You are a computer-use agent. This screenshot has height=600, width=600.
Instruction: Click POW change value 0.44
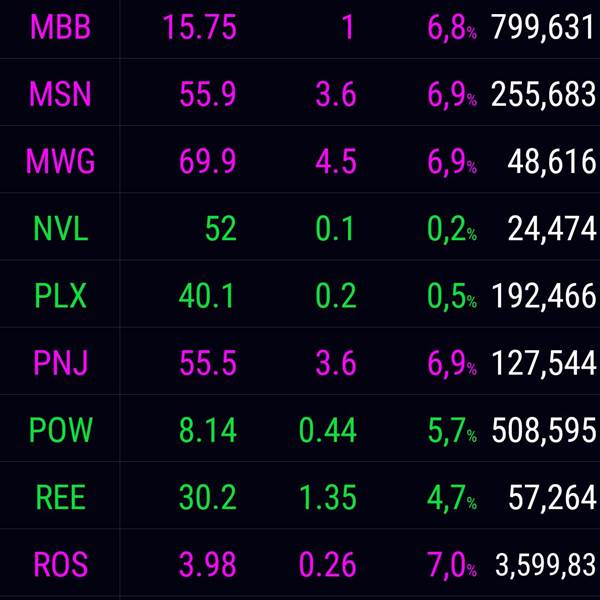(328, 430)
